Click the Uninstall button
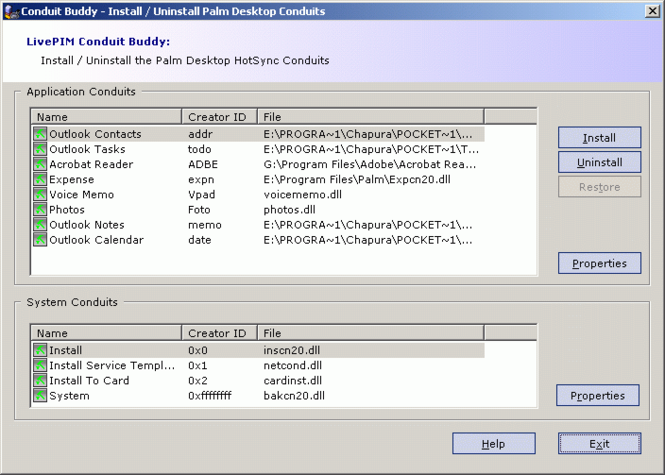665x475 pixels. tap(599, 162)
